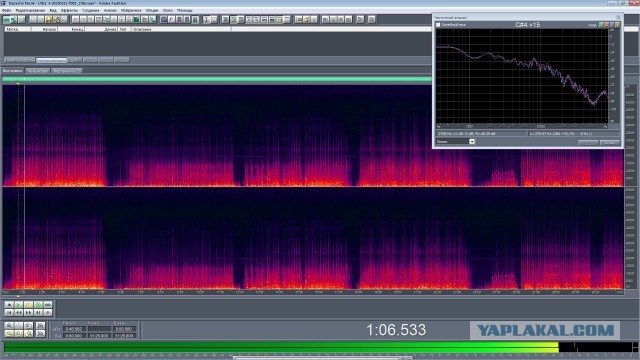Screen dimensions: 640x360
Task: Click the Длина column header in marker list
Action: (x=102, y=29)
